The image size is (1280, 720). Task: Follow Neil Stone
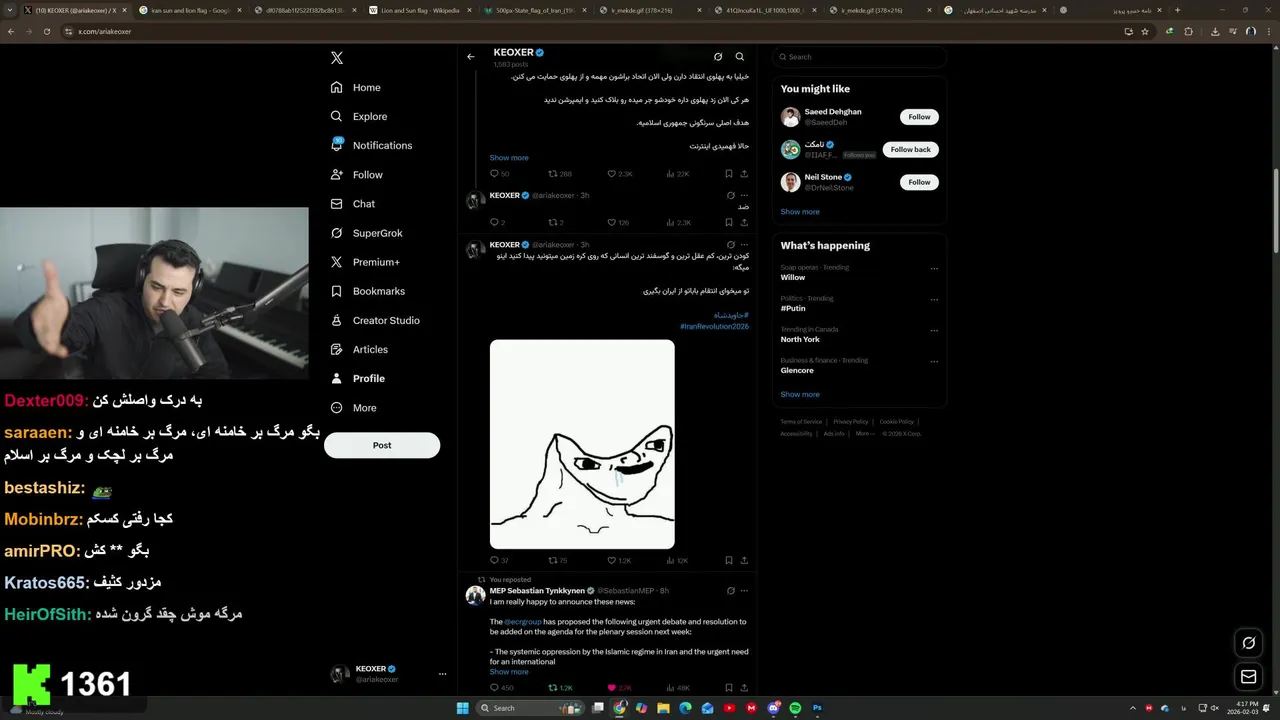[919, 182]
